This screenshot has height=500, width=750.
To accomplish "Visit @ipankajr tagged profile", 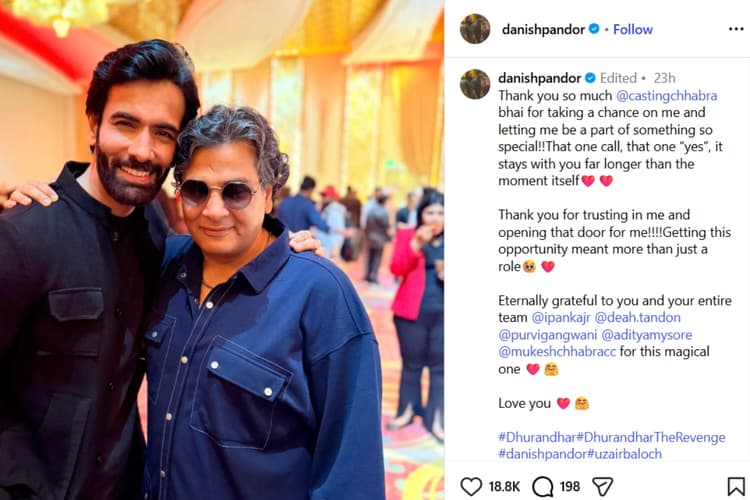I will pyautogui.click(x=561, y=318).
